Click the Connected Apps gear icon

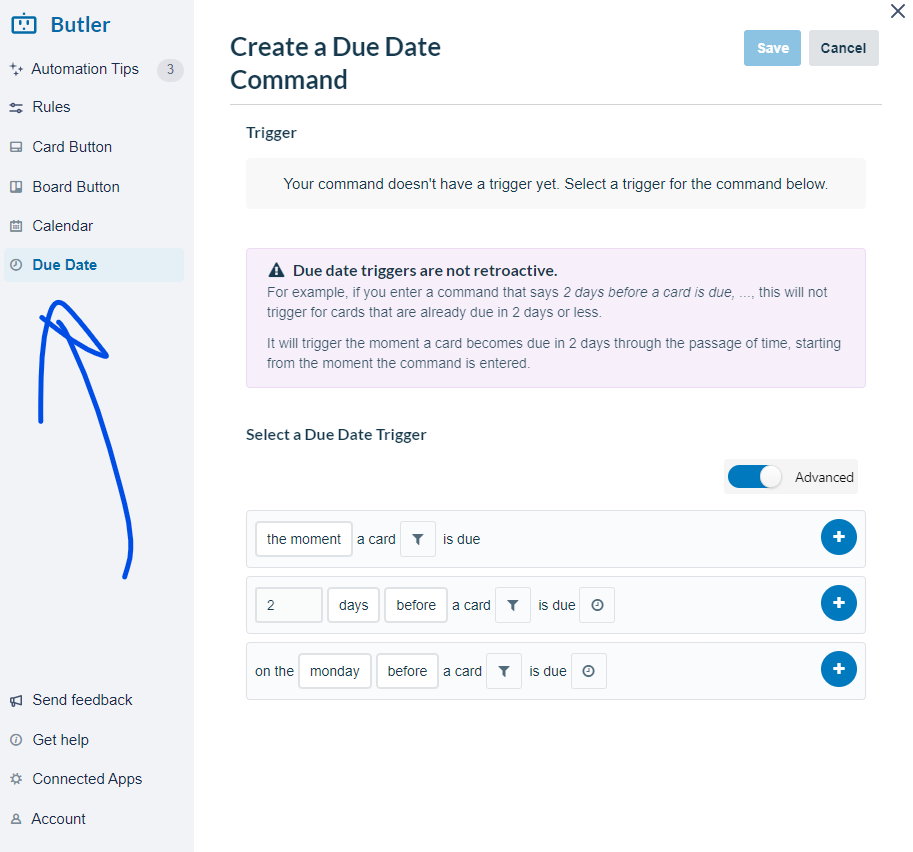pos(16,779)
